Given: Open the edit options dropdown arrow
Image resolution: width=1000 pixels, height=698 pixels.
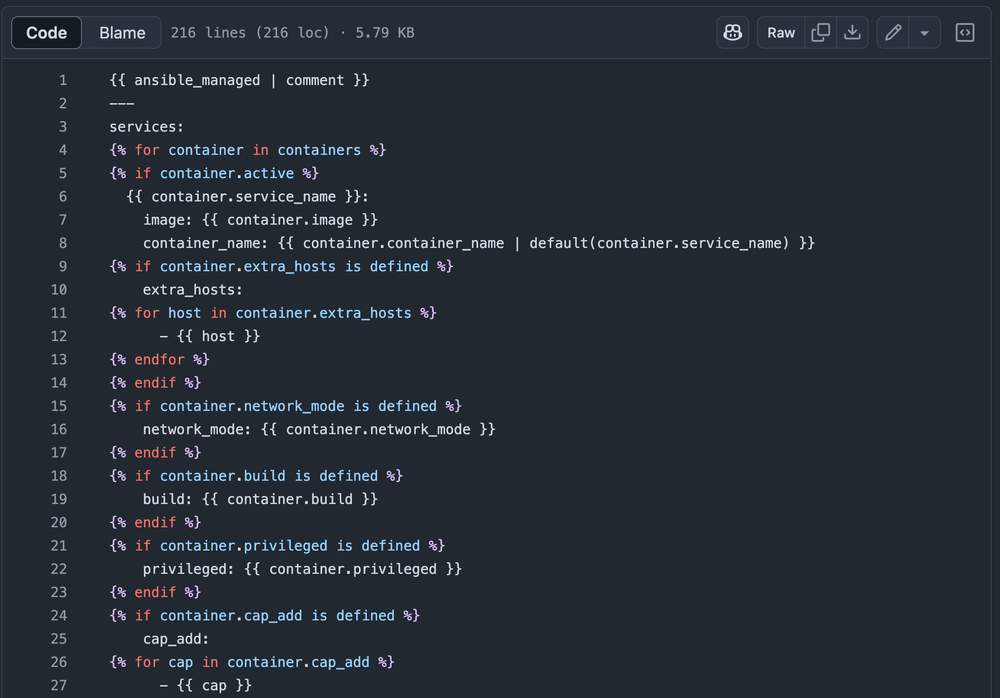Looking at the screenshot, I should point(925,32).
